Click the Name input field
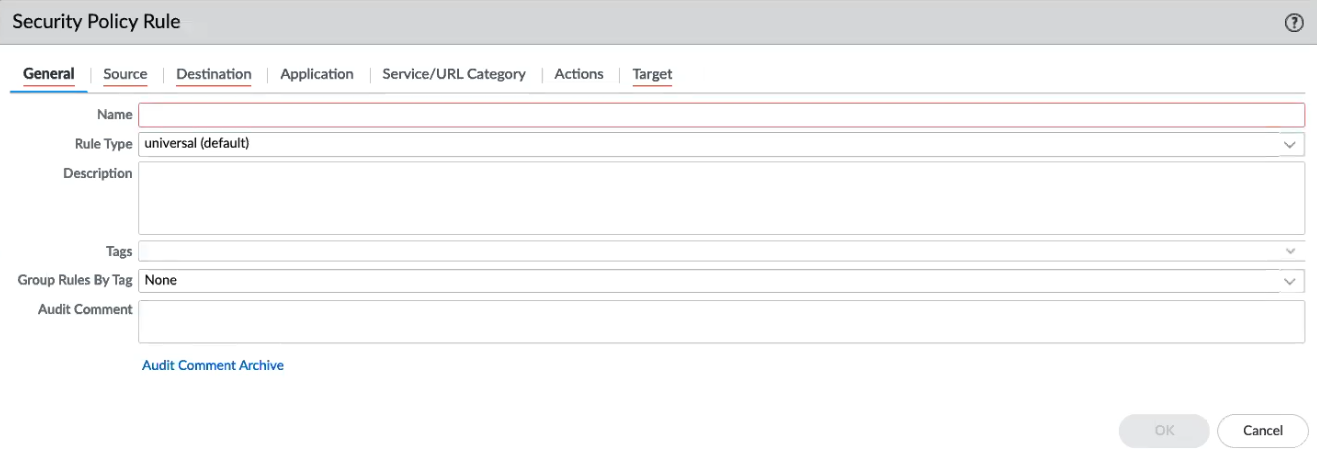 720,115
